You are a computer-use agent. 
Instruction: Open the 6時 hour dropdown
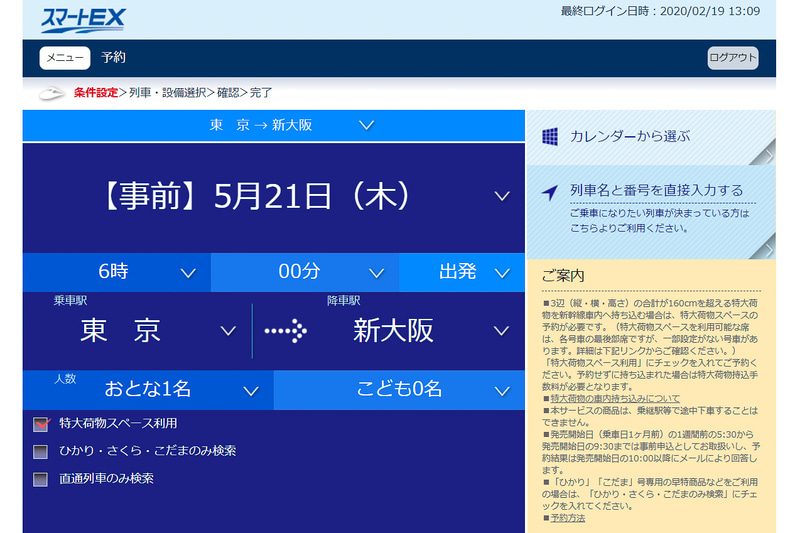117,272
